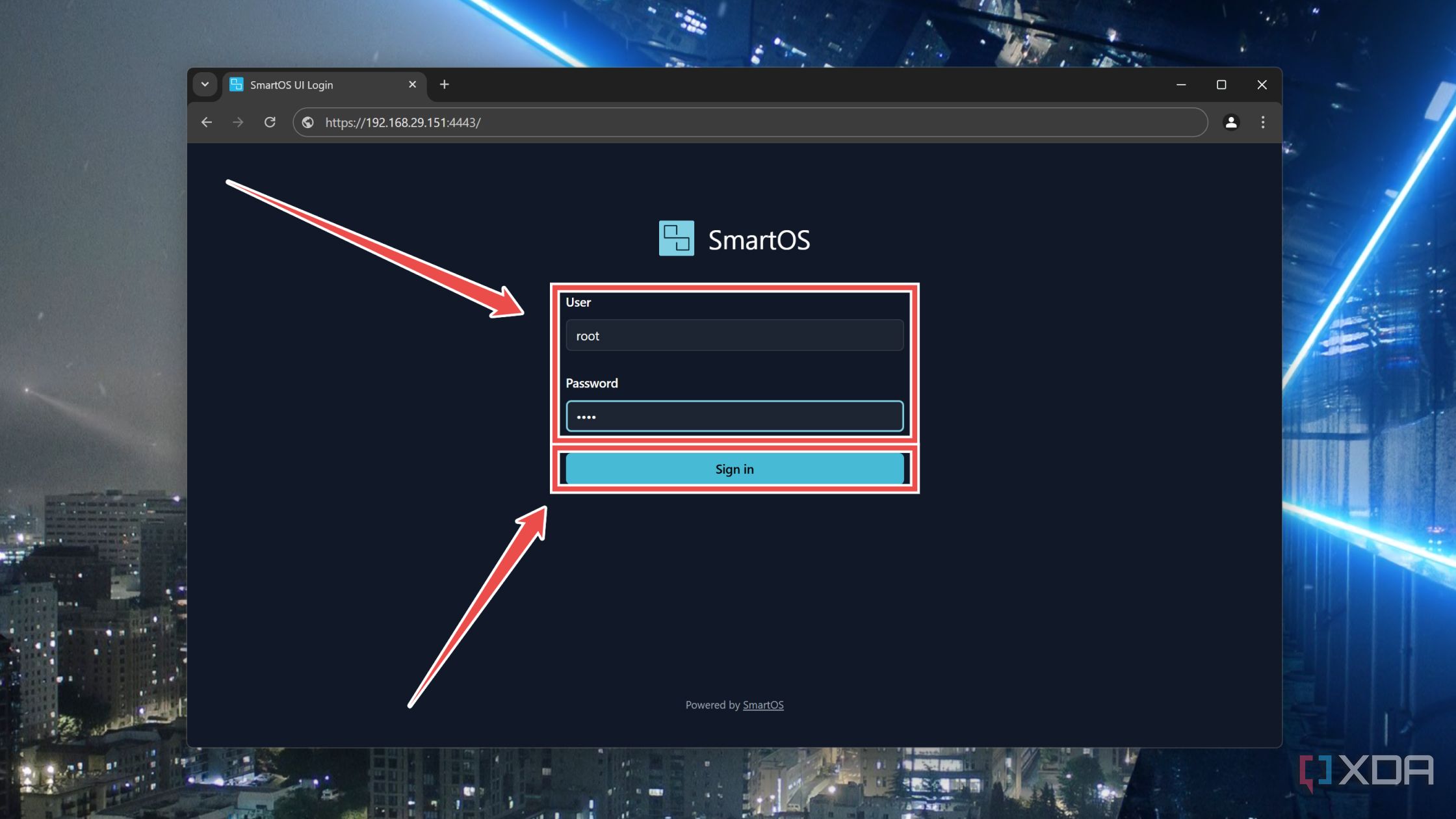
Task: Click the window minimize button
Action: point(1181,84)
